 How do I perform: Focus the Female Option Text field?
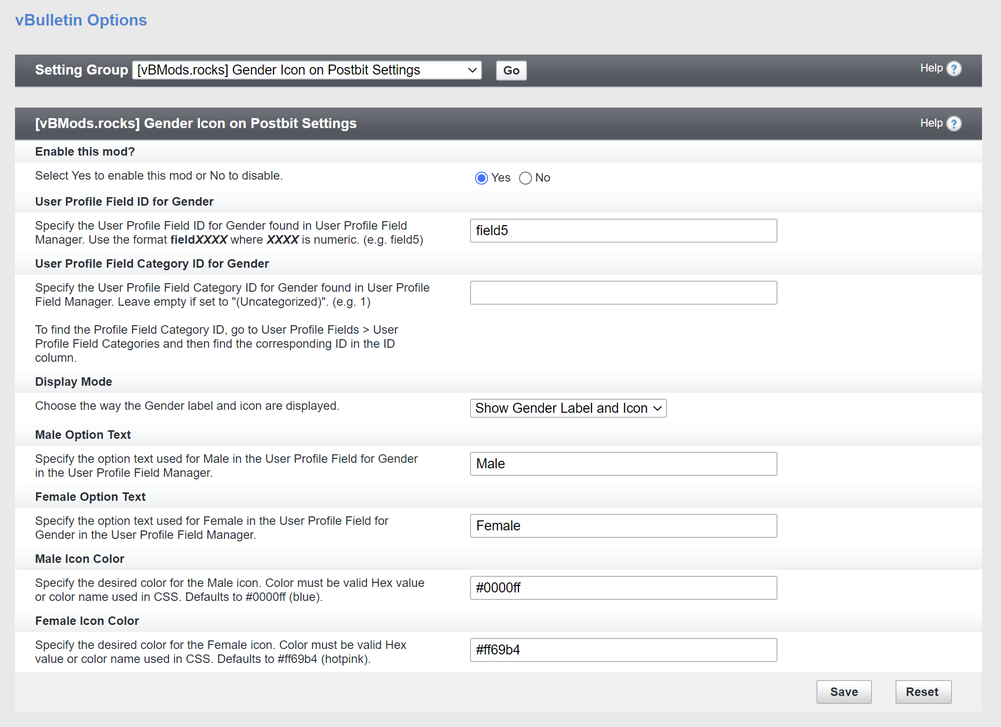pos(624,526)
